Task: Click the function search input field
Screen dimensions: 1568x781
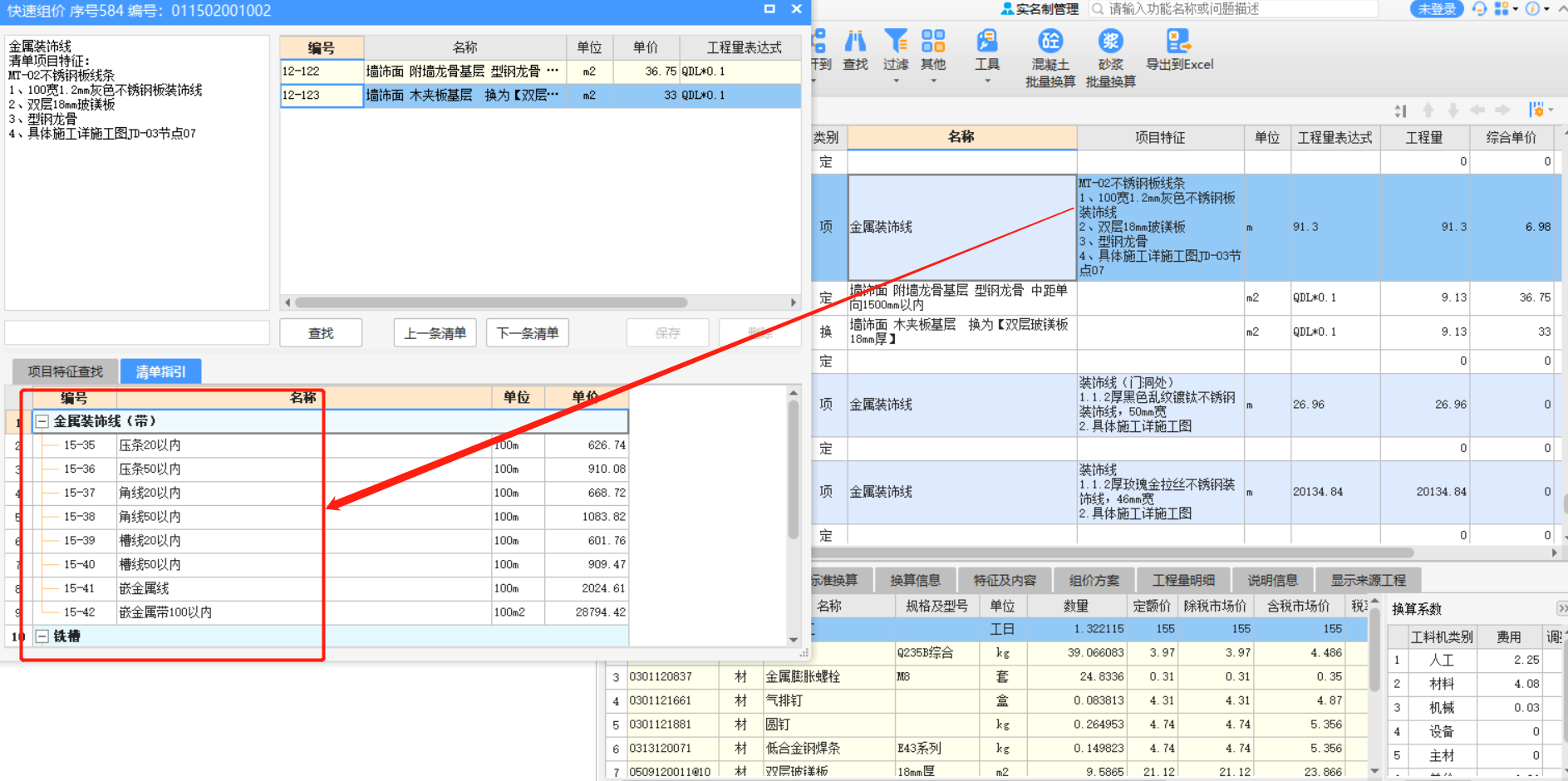Action: pos(1233,9)
